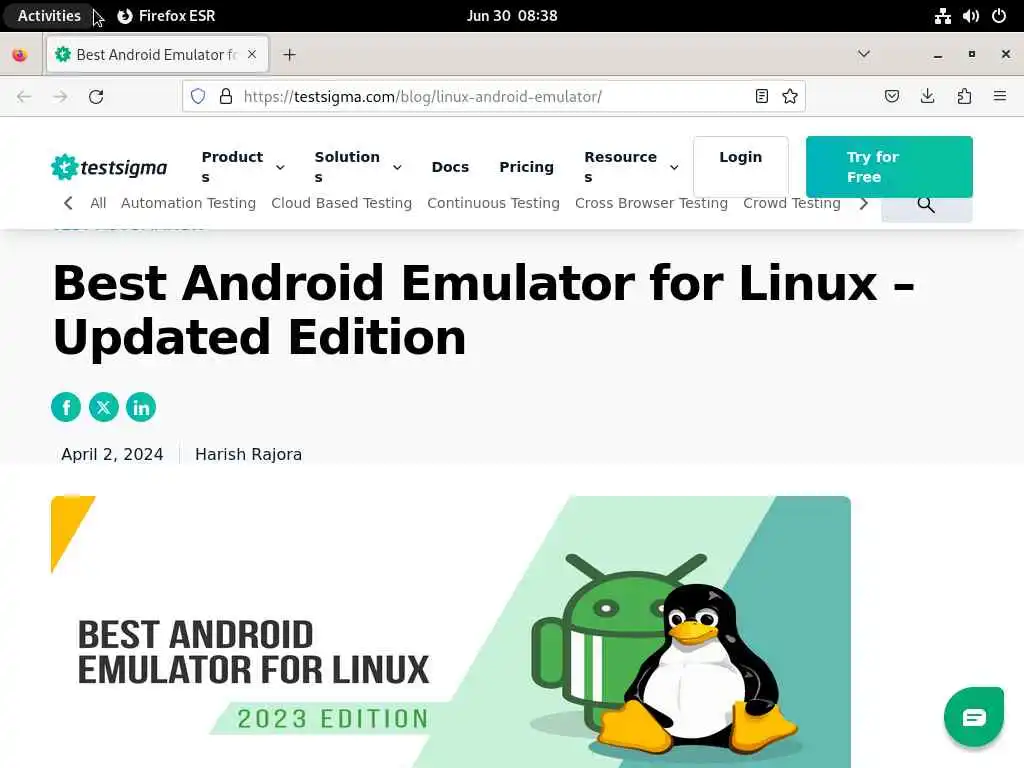This screenshot has width=1024, height=768.
Task: Open the chat support widget
Action: click(974, 717)
